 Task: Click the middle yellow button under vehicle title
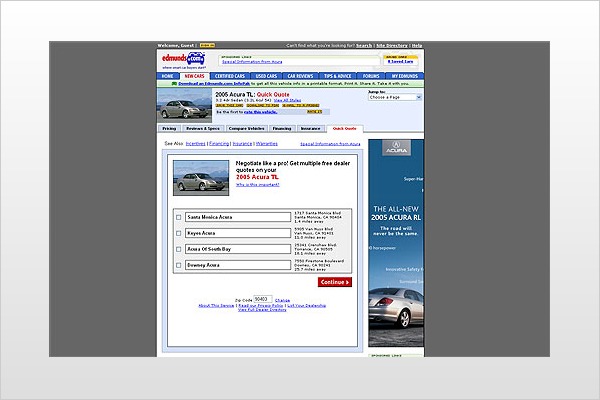pos(262,105)
